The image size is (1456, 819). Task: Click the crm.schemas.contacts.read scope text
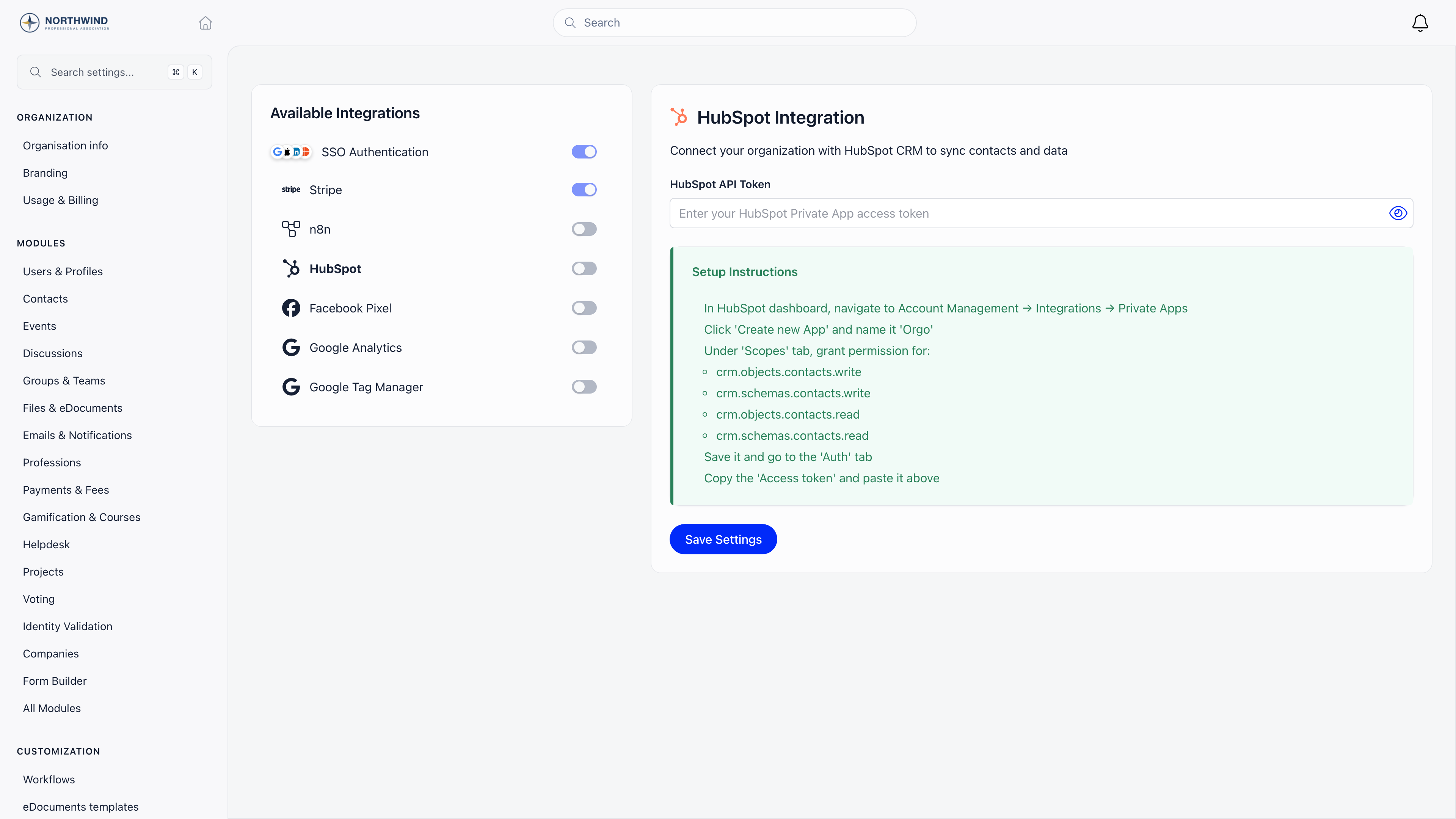point(792,436)
